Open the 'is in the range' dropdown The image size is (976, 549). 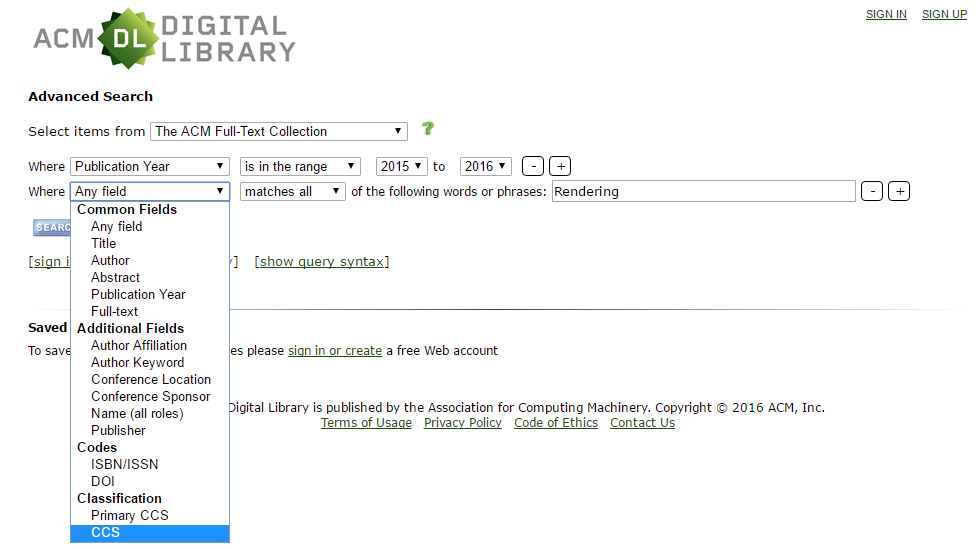point(300,166)
